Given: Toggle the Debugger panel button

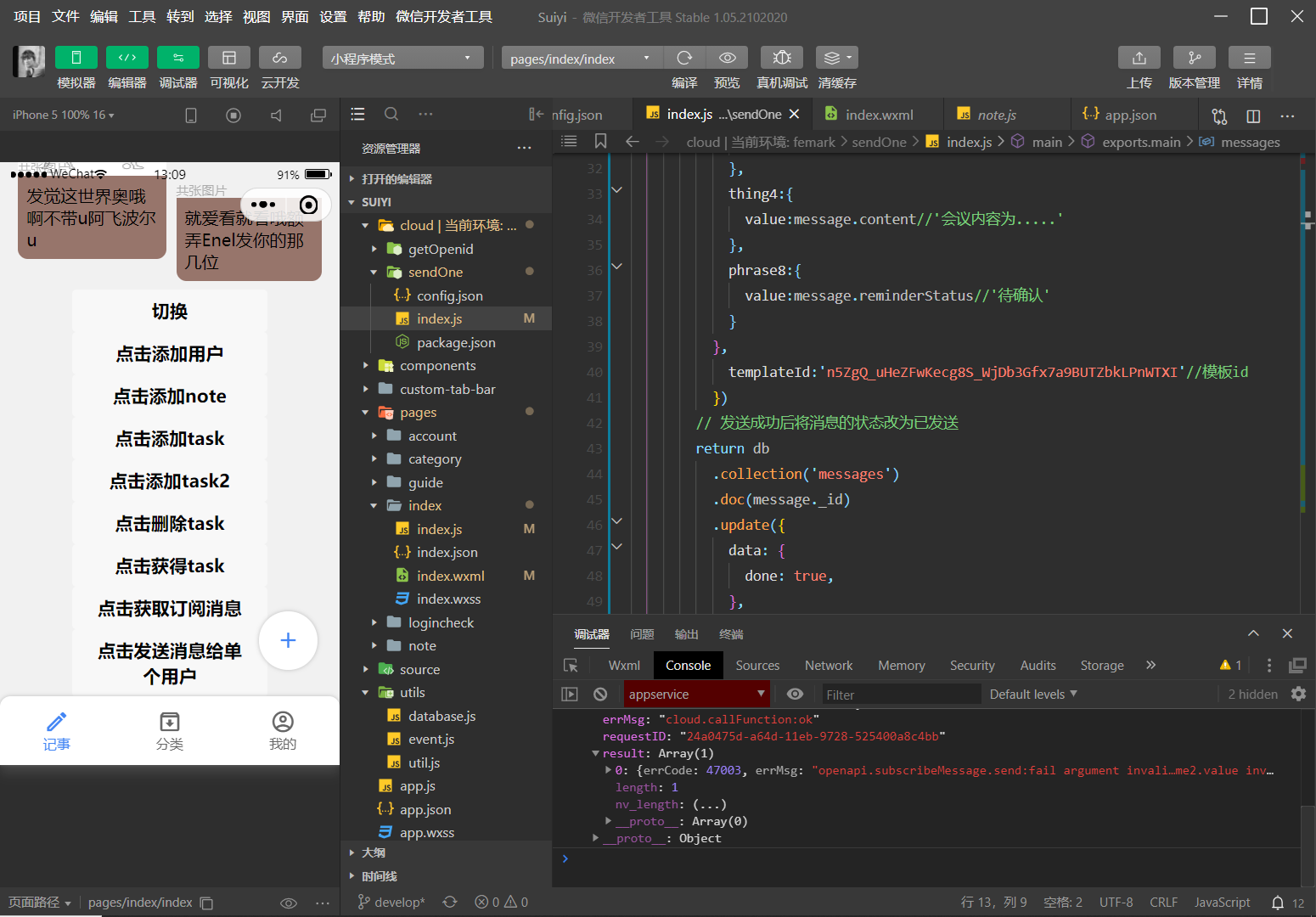Looking at the screenshot, I should (178, 58).
